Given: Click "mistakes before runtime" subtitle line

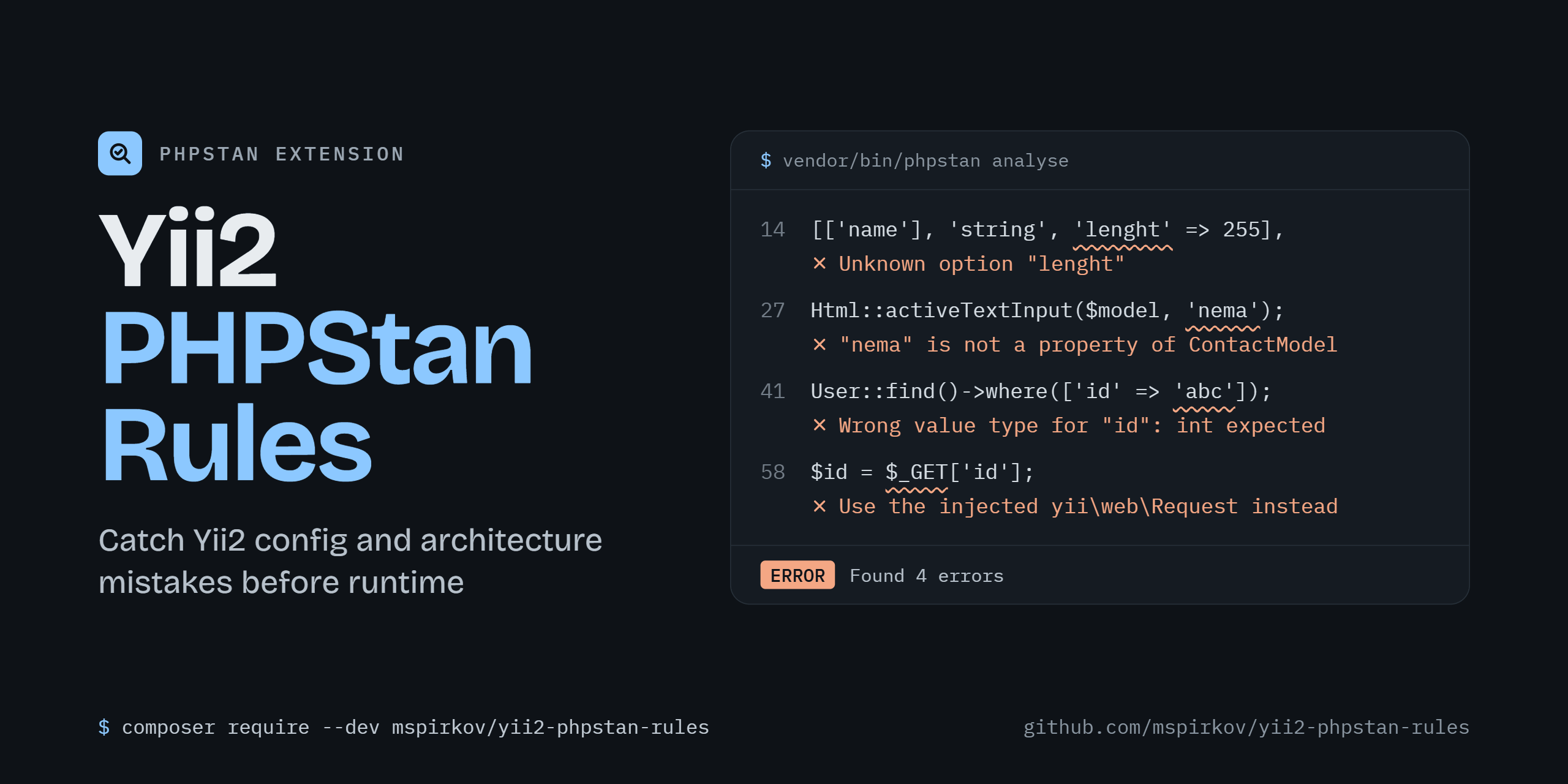Looking at the screenshot, I should tap(281, 582).
